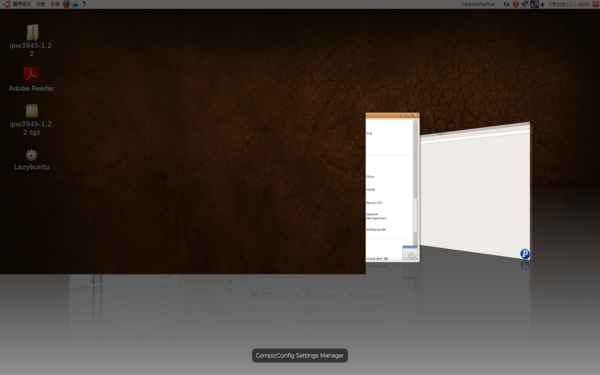Viewport: 600px width, 375px height.
Task: Click the Workarounds entry in CompizConfig window
Action: tap(376, 230)
